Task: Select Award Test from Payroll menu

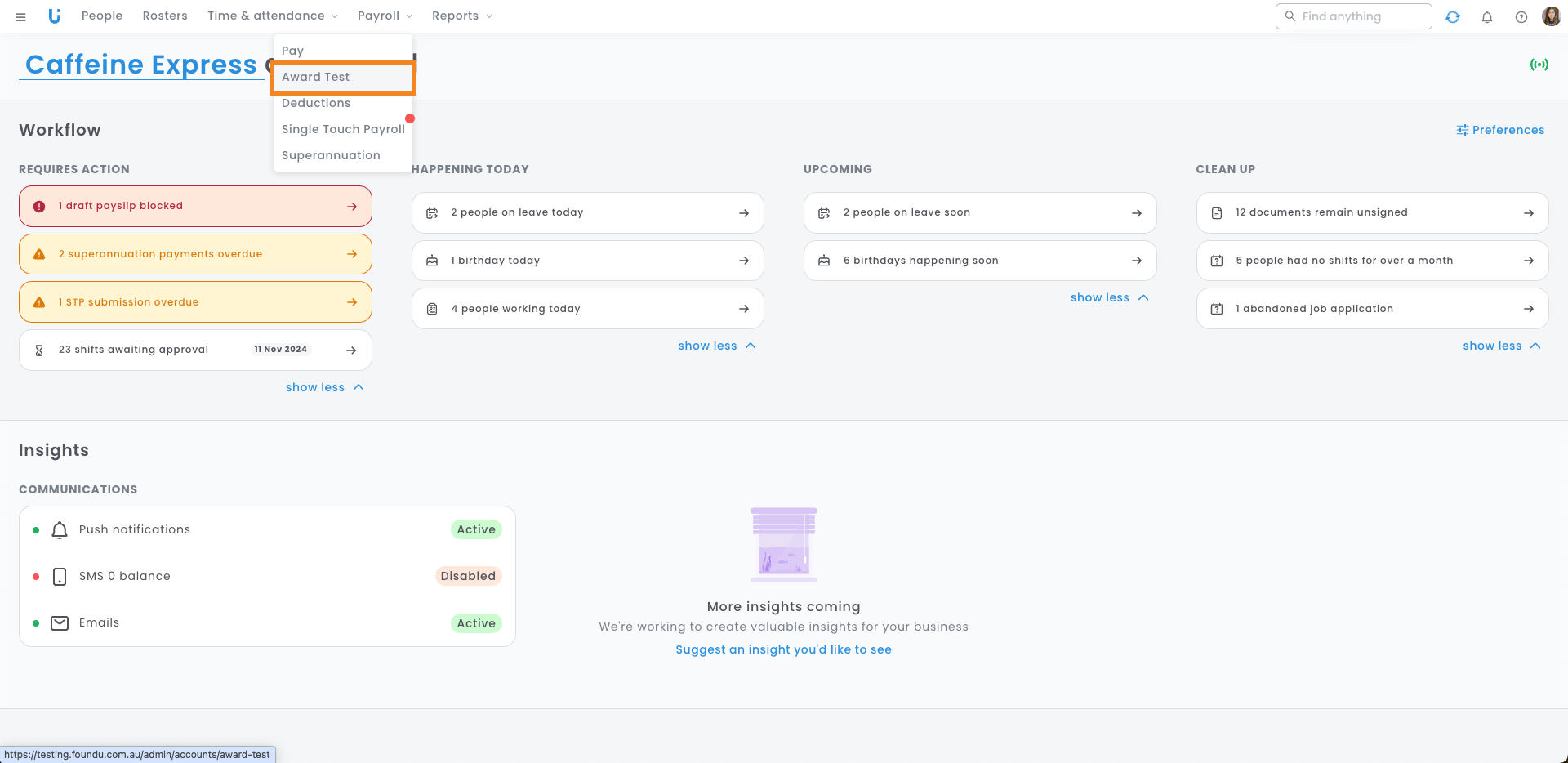Action: 316,77
